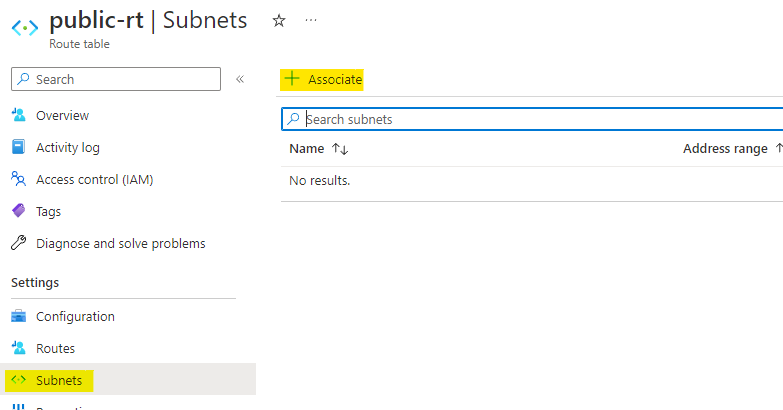Open the Activity log menu item
Viewport: 783px width, 410px height.
pyautogui.click(x=68, y=148)
